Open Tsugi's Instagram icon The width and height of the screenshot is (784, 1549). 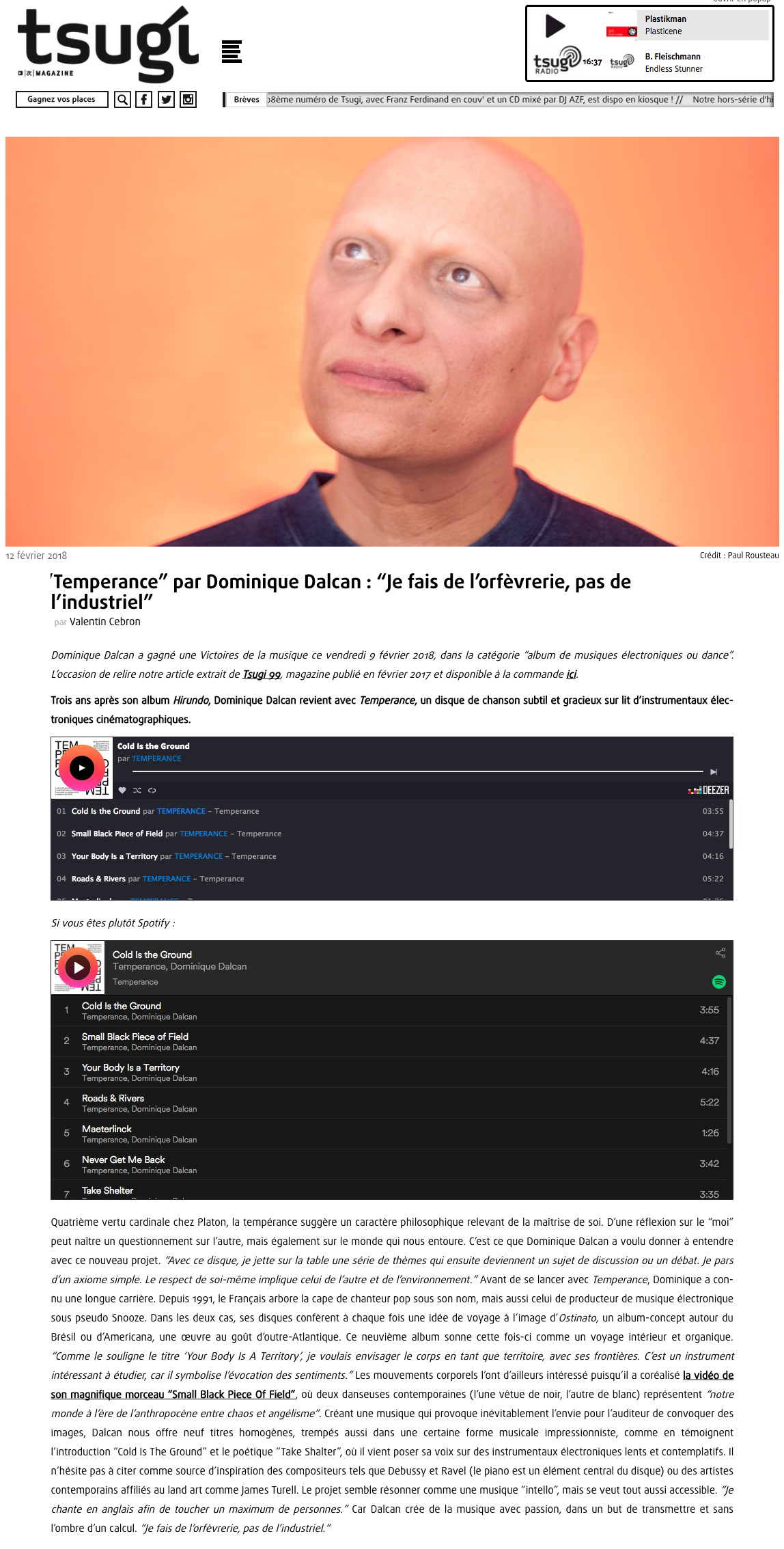click(x=188, y=100)
